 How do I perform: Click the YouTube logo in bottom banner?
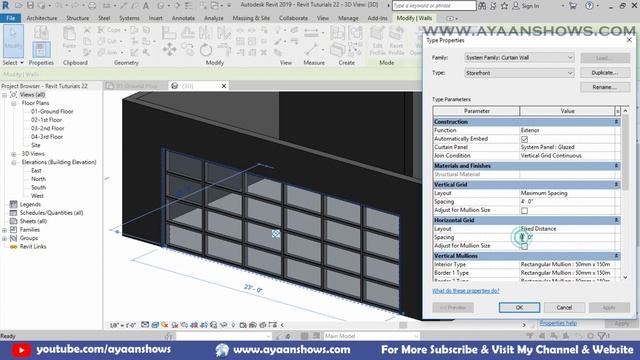21,350
